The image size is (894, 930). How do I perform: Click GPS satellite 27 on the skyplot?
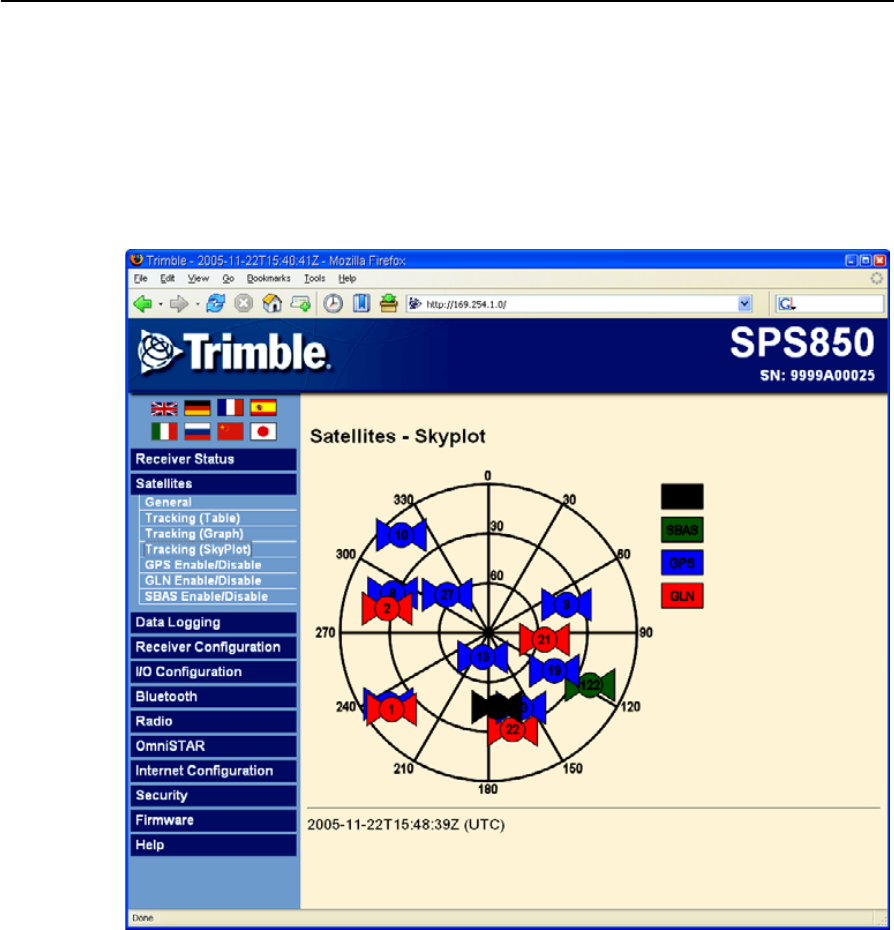click(x=447, y=594)
